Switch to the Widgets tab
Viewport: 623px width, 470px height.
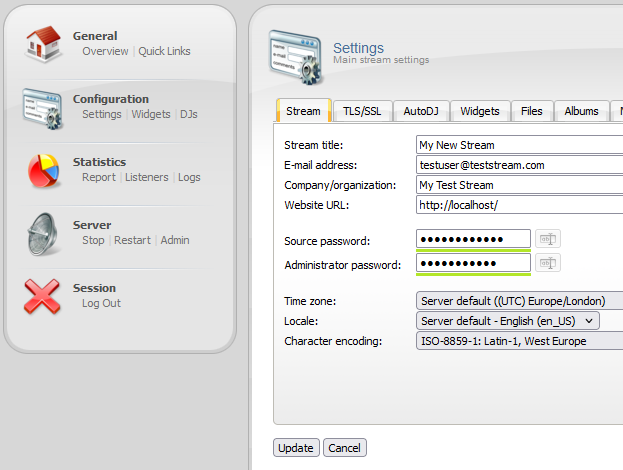click(x=480, y=111)
